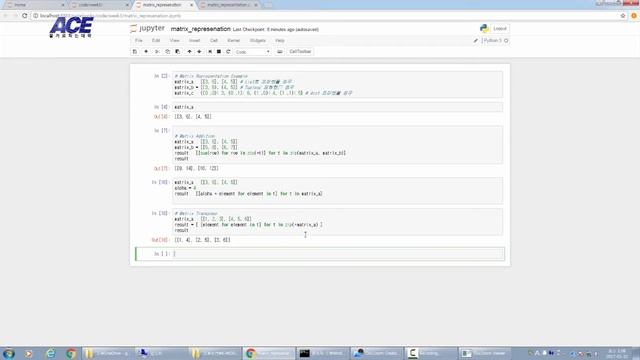Select the cell type Code dropdown
Viewport: 640px width, 360px height.
[253, 52]
